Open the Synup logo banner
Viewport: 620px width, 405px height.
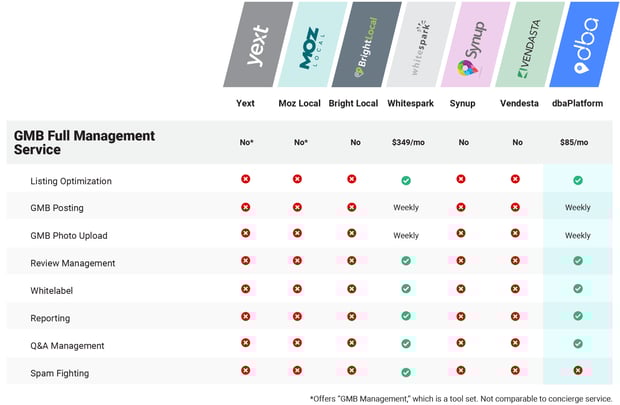[x=475, y=44]
